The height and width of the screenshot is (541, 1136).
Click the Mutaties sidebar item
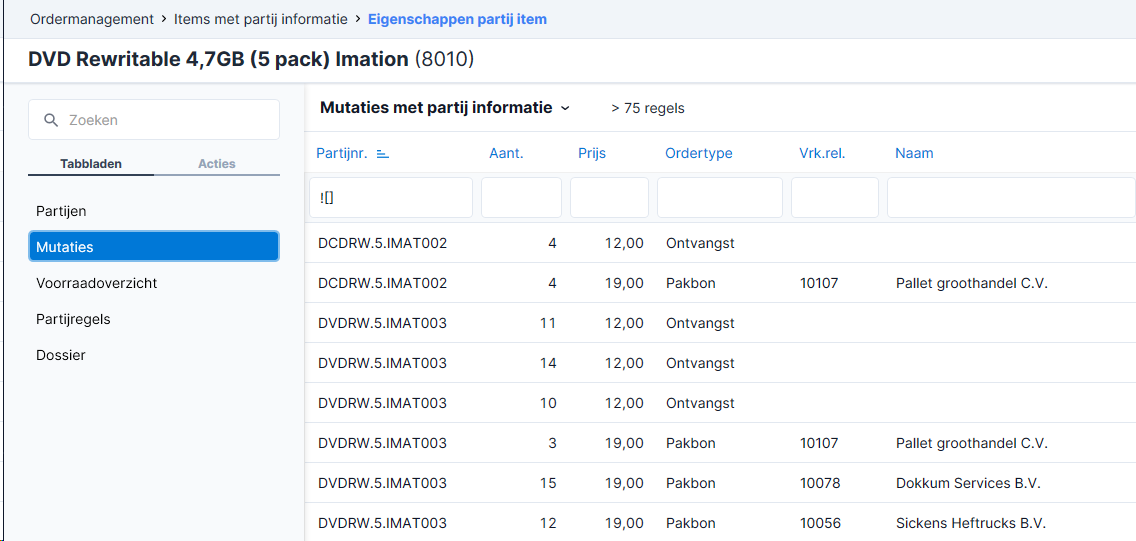tap(154, 246)
